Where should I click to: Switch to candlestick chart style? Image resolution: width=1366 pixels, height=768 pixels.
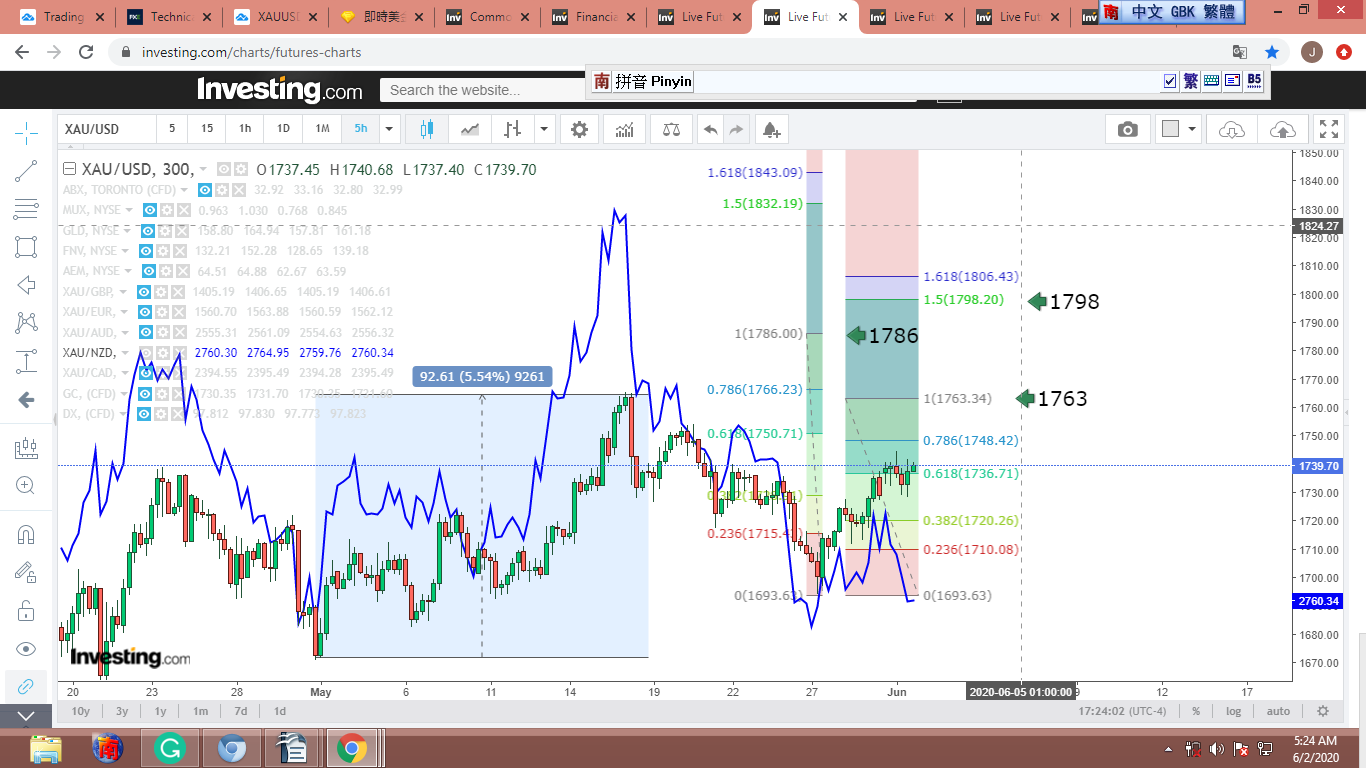pyautogui.click(x=429, y=129)
